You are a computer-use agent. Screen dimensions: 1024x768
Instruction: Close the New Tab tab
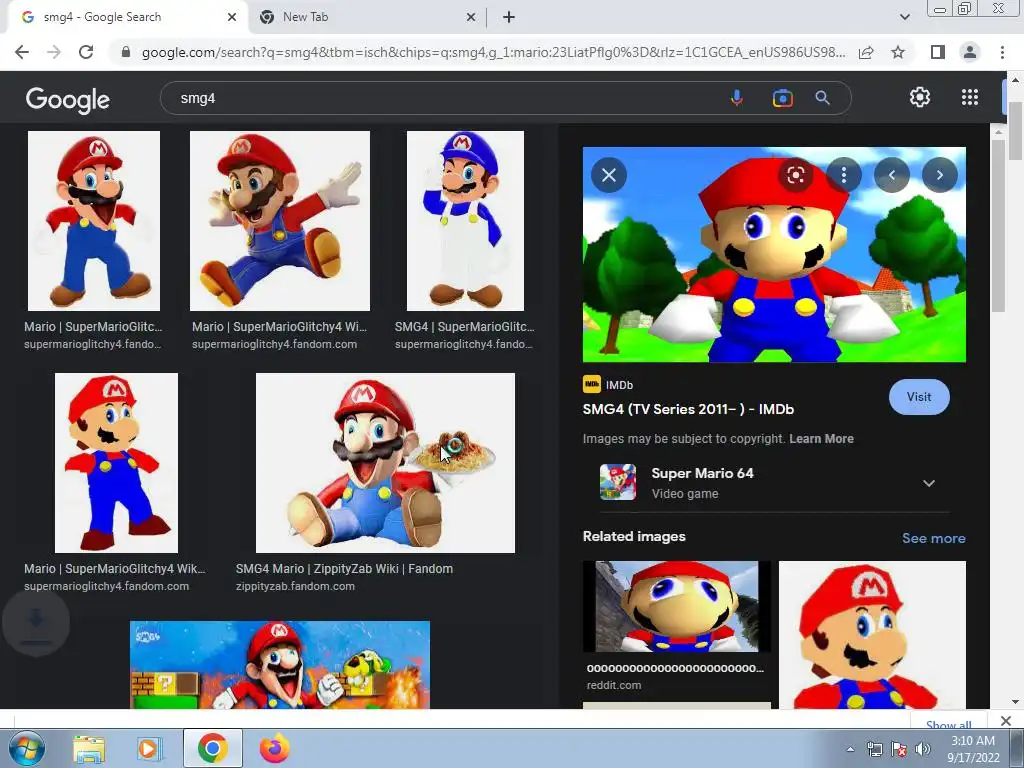coord(471,17)
